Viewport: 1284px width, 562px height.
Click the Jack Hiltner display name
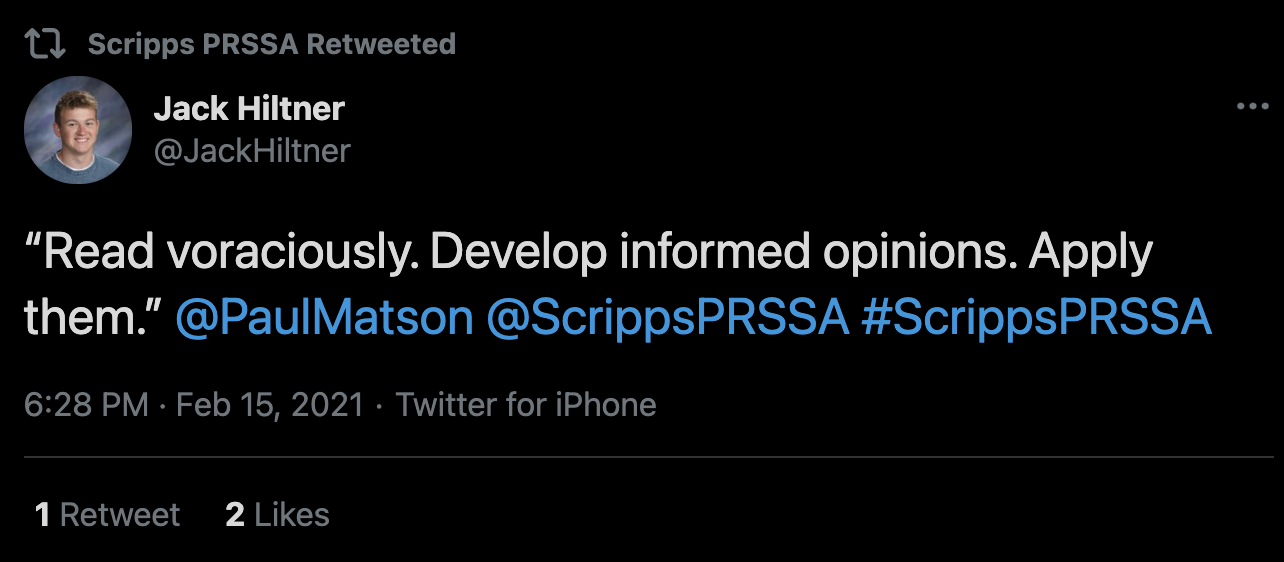pyautogui.click(x=249, y=109)
